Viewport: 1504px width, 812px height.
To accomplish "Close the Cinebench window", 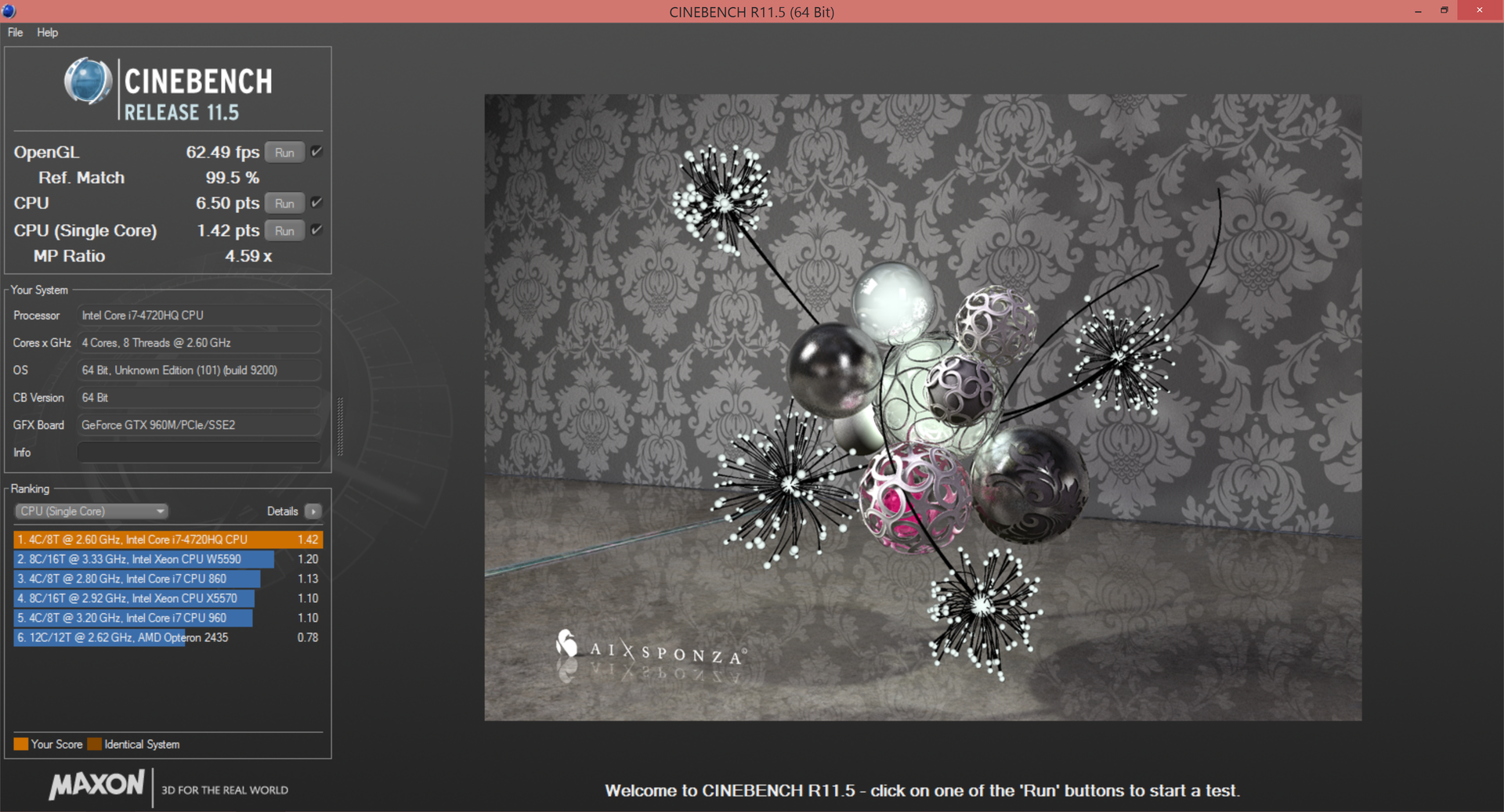I will [x=1480, y=10].
